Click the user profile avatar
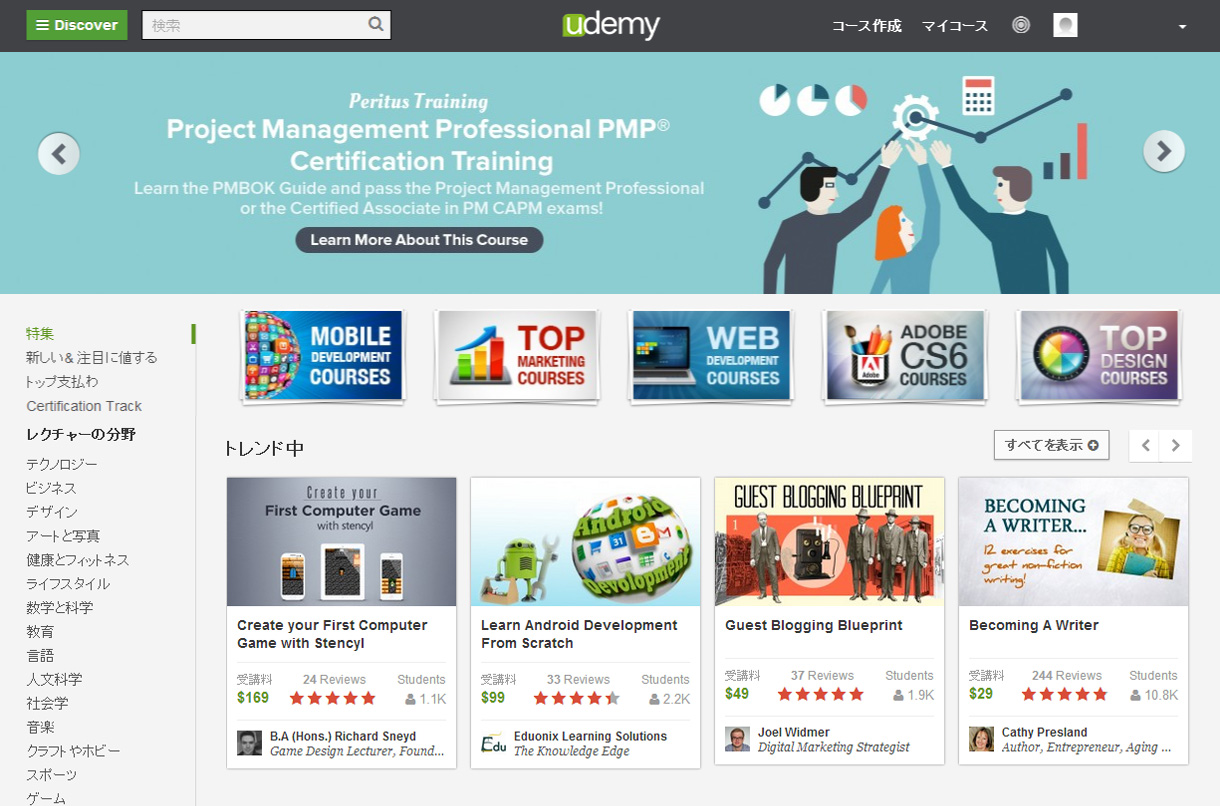The width and height of the screenshot is (1220, 806). pos(1065,26)
